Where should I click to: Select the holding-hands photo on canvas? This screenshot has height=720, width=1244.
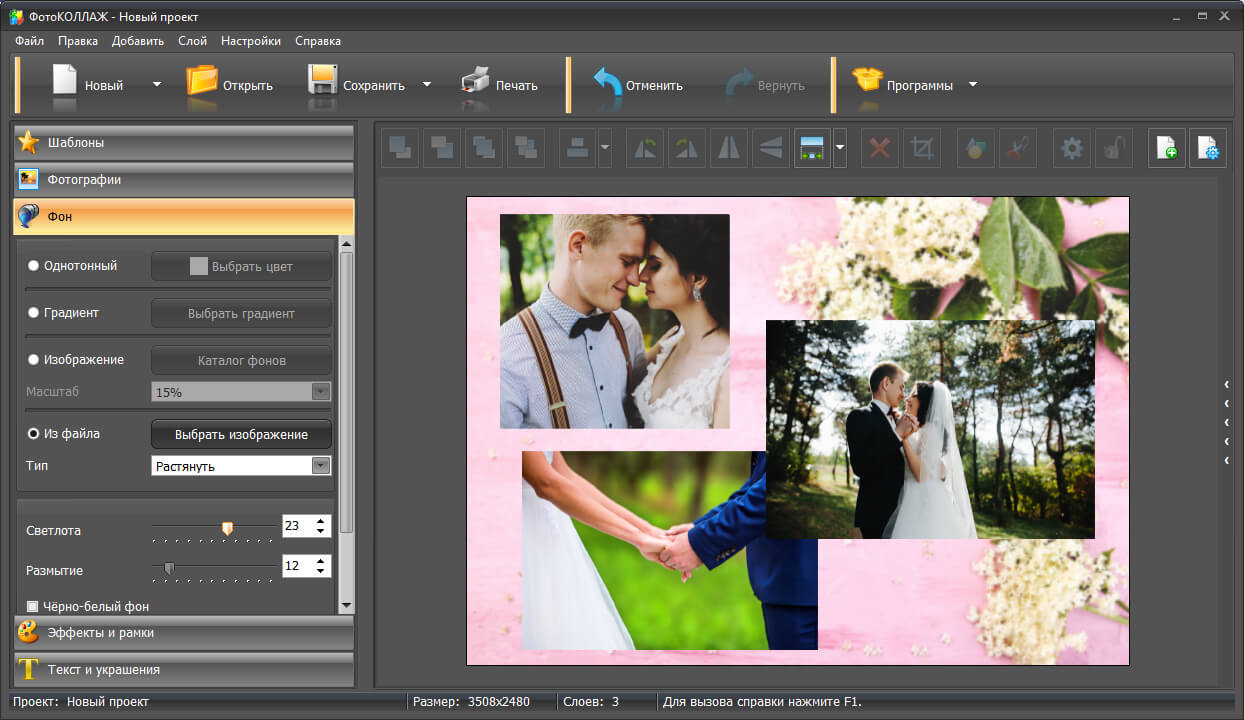[670, 550]
